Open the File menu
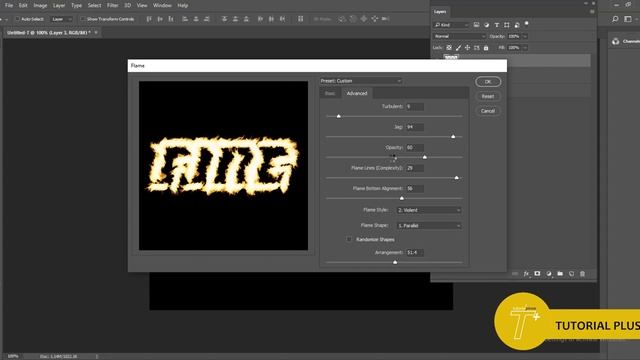The height and width of the screenshot is (360, 640). (9, 5)
